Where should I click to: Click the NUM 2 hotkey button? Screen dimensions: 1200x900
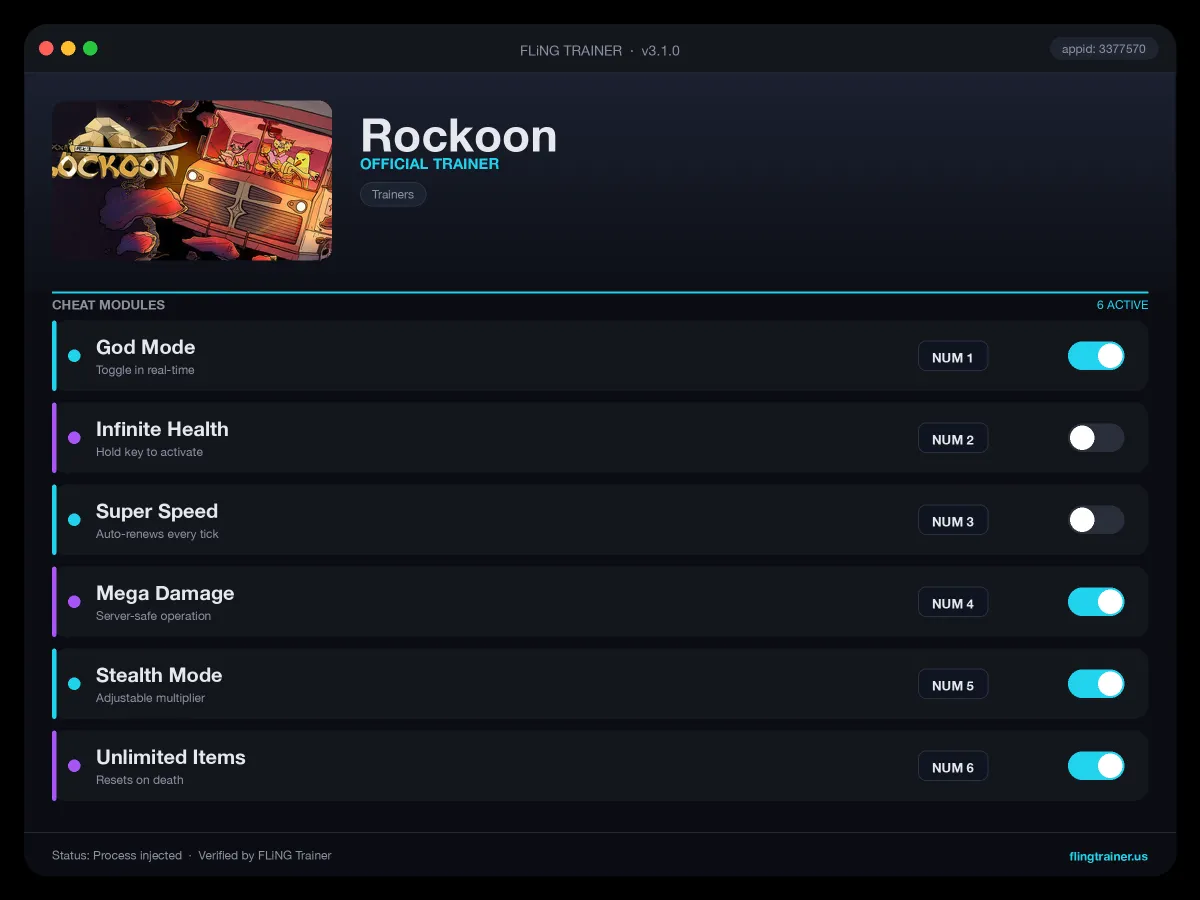(x=953, y=439)
